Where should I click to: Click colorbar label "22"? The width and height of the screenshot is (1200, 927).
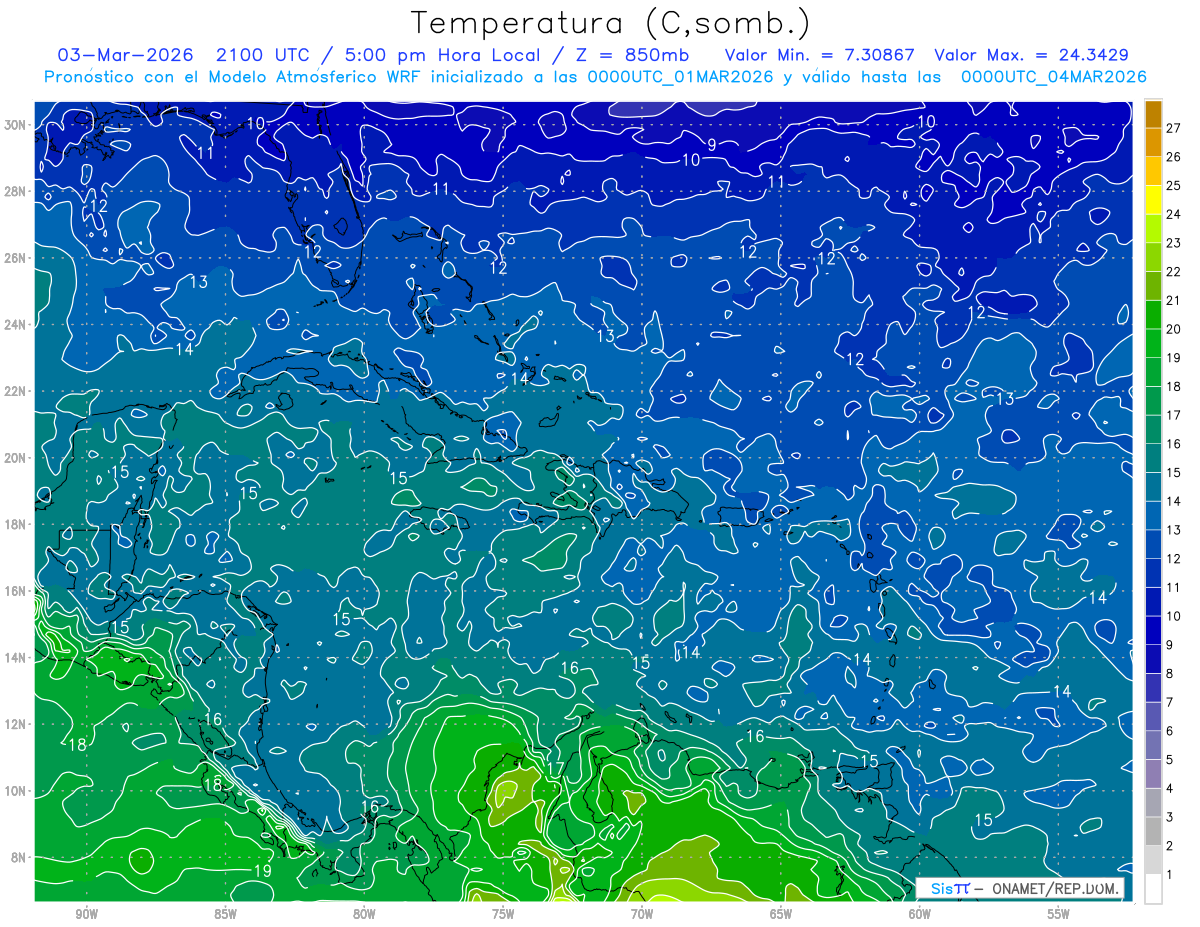(1173, 272)
